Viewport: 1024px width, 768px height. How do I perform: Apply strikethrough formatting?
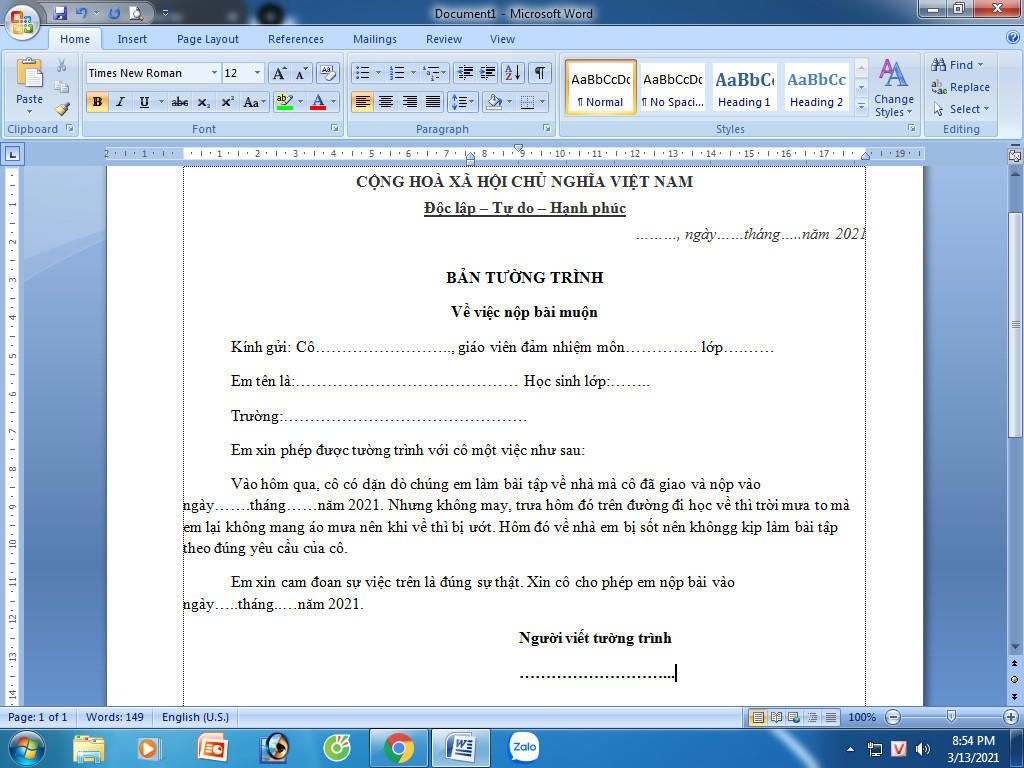click(180, 102)
